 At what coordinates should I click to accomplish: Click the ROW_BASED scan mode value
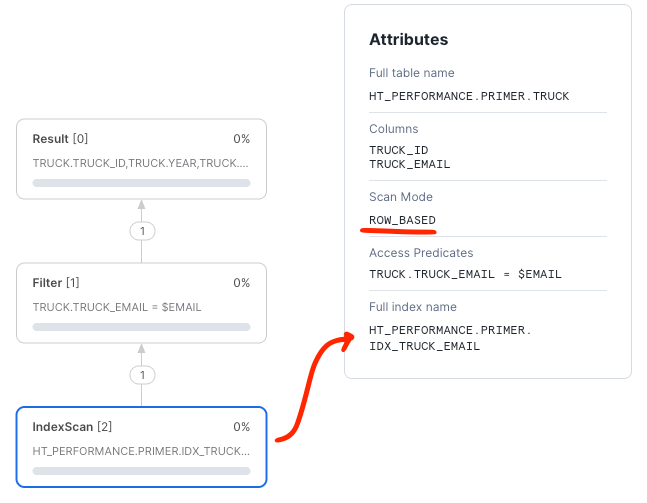(x=402, y=220)
